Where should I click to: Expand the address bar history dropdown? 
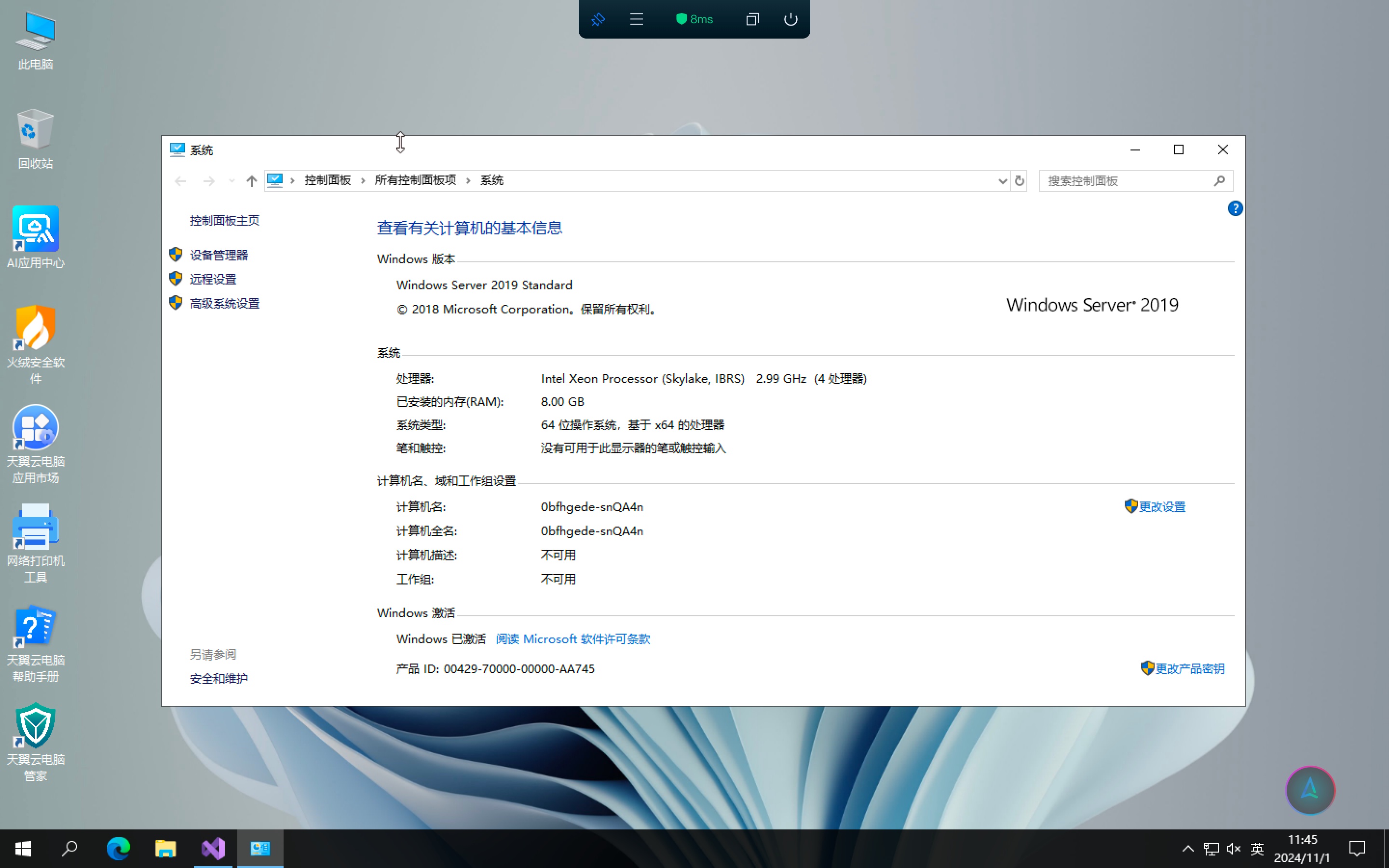[x=1002, y=181]
